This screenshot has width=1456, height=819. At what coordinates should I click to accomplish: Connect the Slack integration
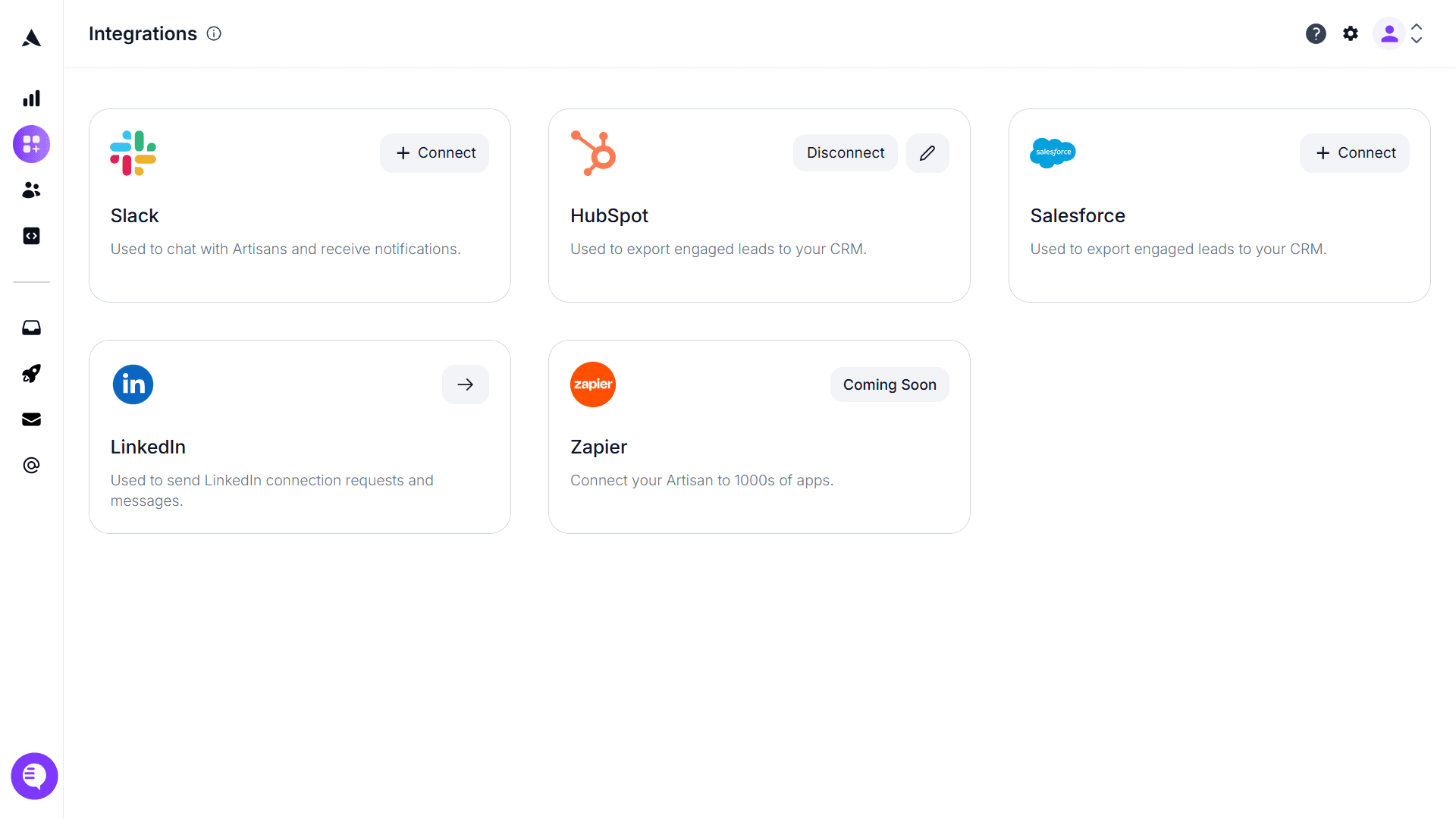pyautogui.click(x=435, y=153)
